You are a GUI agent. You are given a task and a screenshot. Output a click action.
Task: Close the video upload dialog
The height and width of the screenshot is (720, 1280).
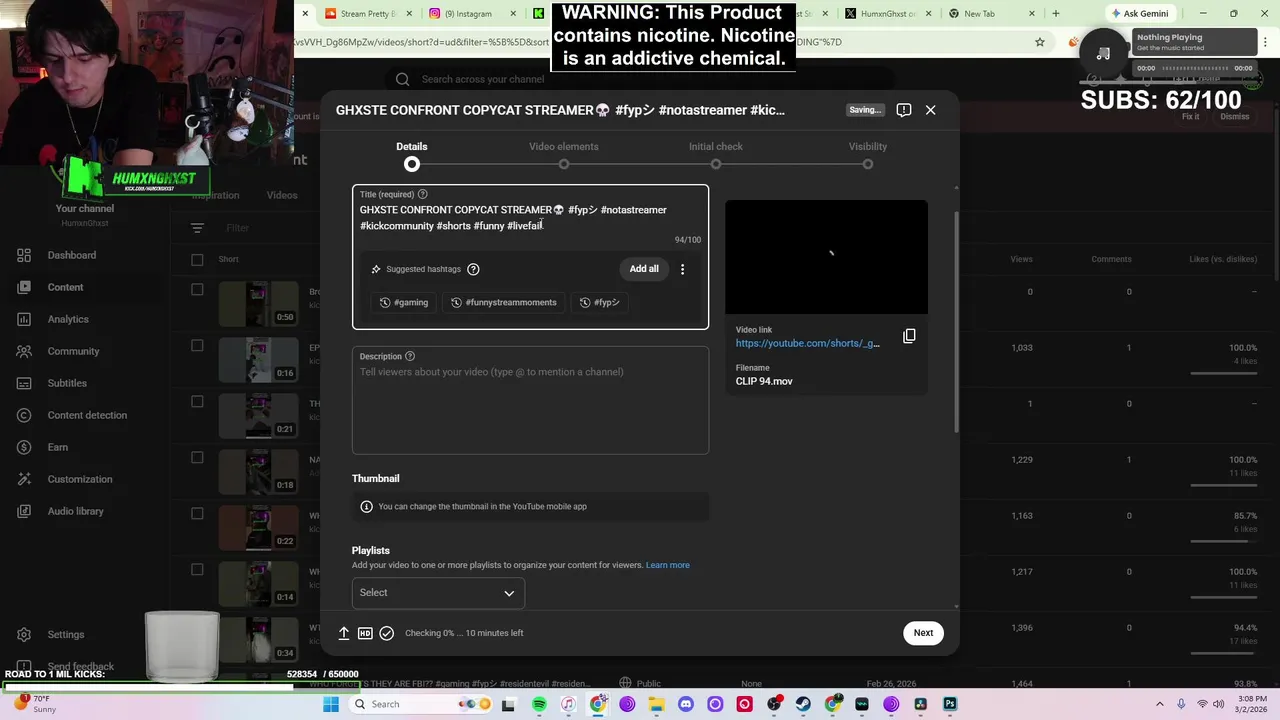[931, 110]
